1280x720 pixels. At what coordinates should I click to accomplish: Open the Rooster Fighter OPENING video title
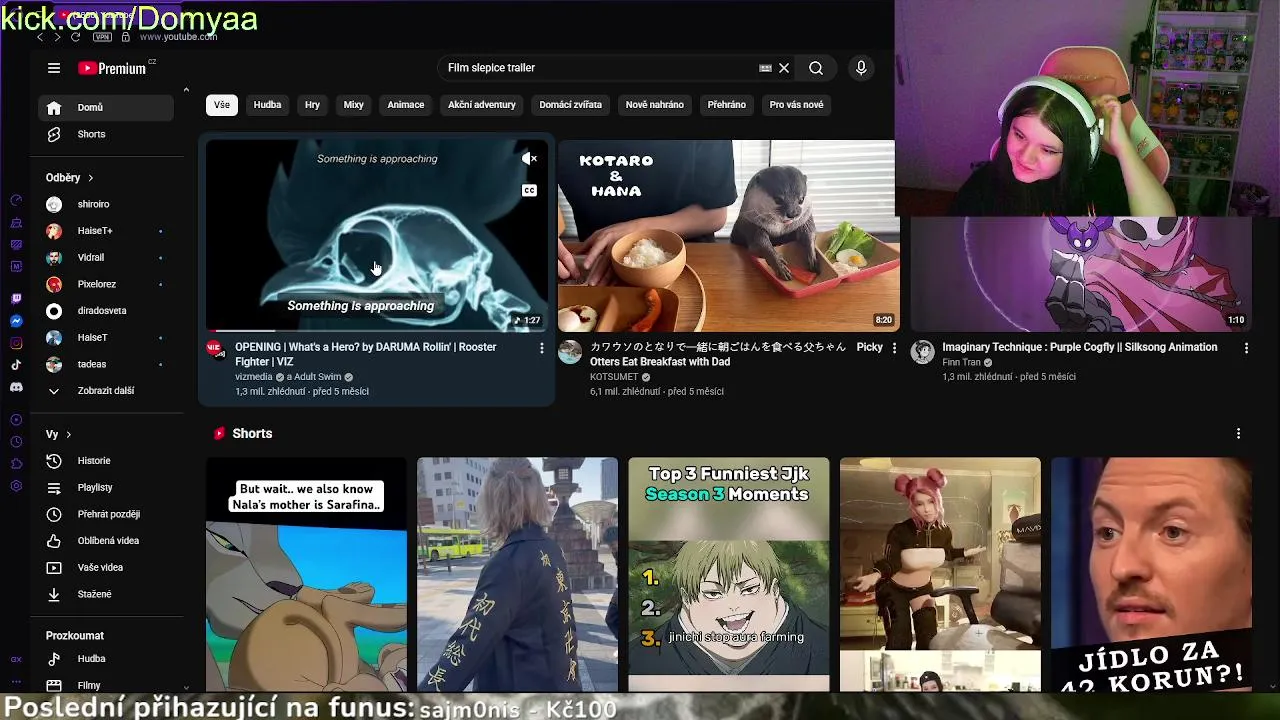coord(366,354)
